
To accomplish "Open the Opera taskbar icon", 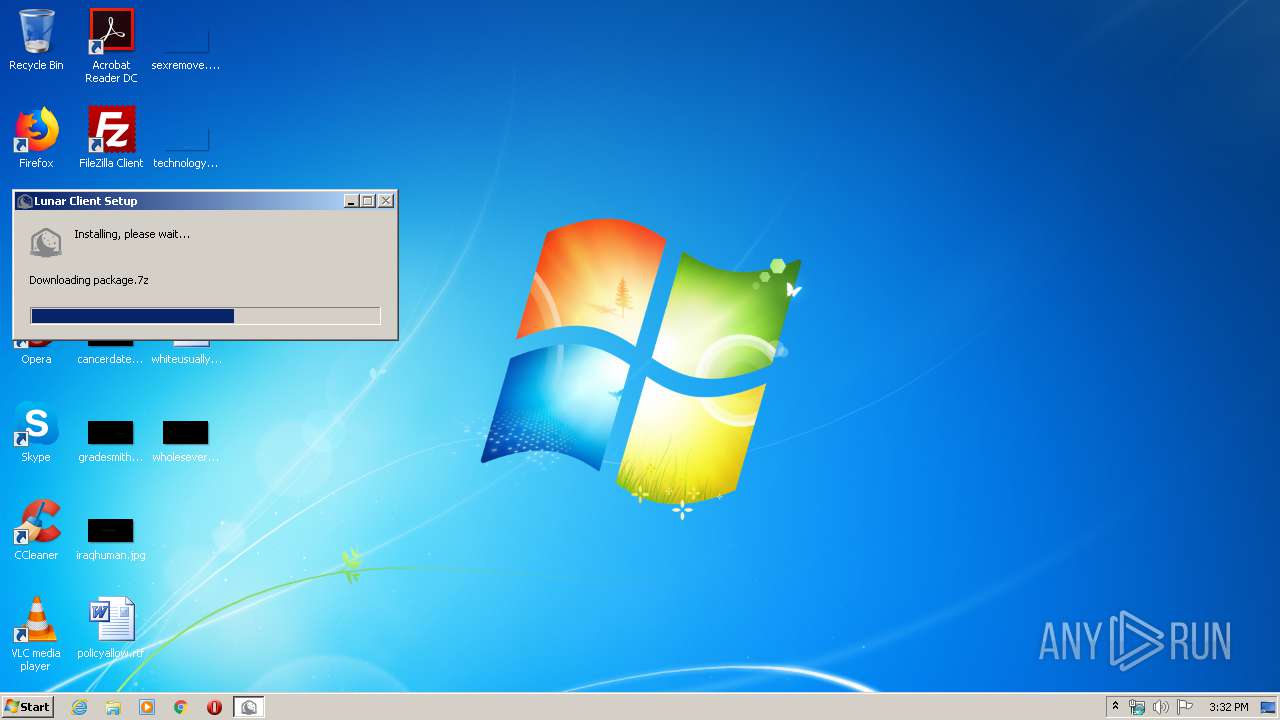I will point(214,707).
